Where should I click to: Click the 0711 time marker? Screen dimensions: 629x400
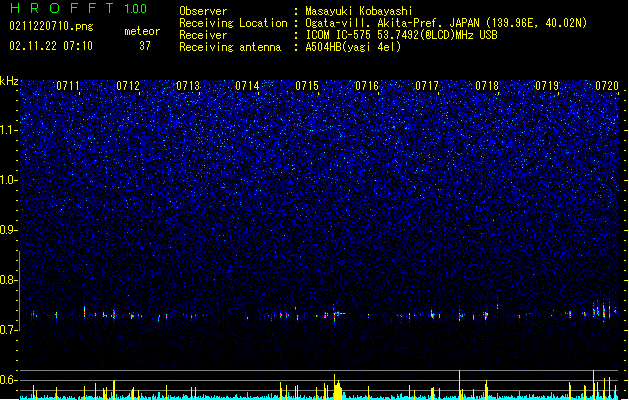pyautogui.click(x=68, y=86)
